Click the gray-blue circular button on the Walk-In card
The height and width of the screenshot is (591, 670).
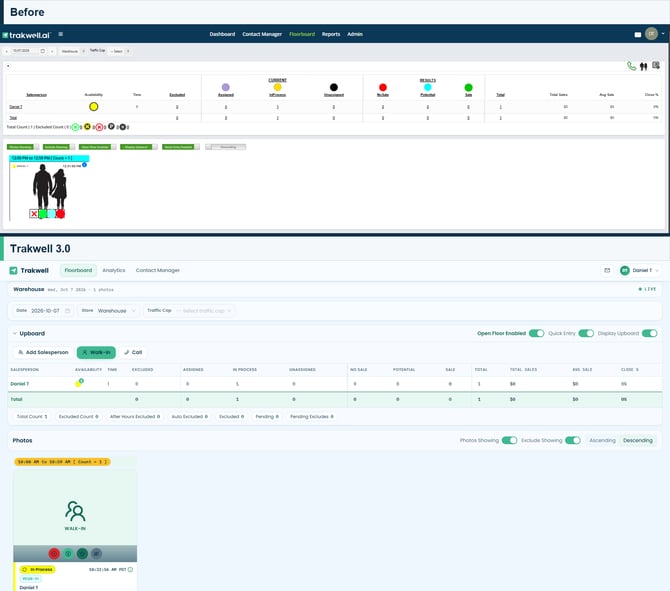click(96, 554)
